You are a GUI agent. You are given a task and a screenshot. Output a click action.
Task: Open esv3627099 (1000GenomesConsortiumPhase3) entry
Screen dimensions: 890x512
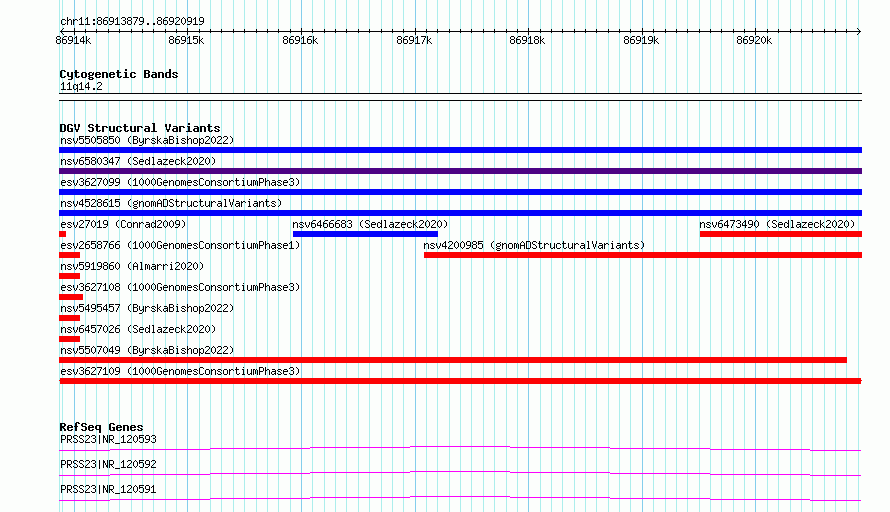180,182
